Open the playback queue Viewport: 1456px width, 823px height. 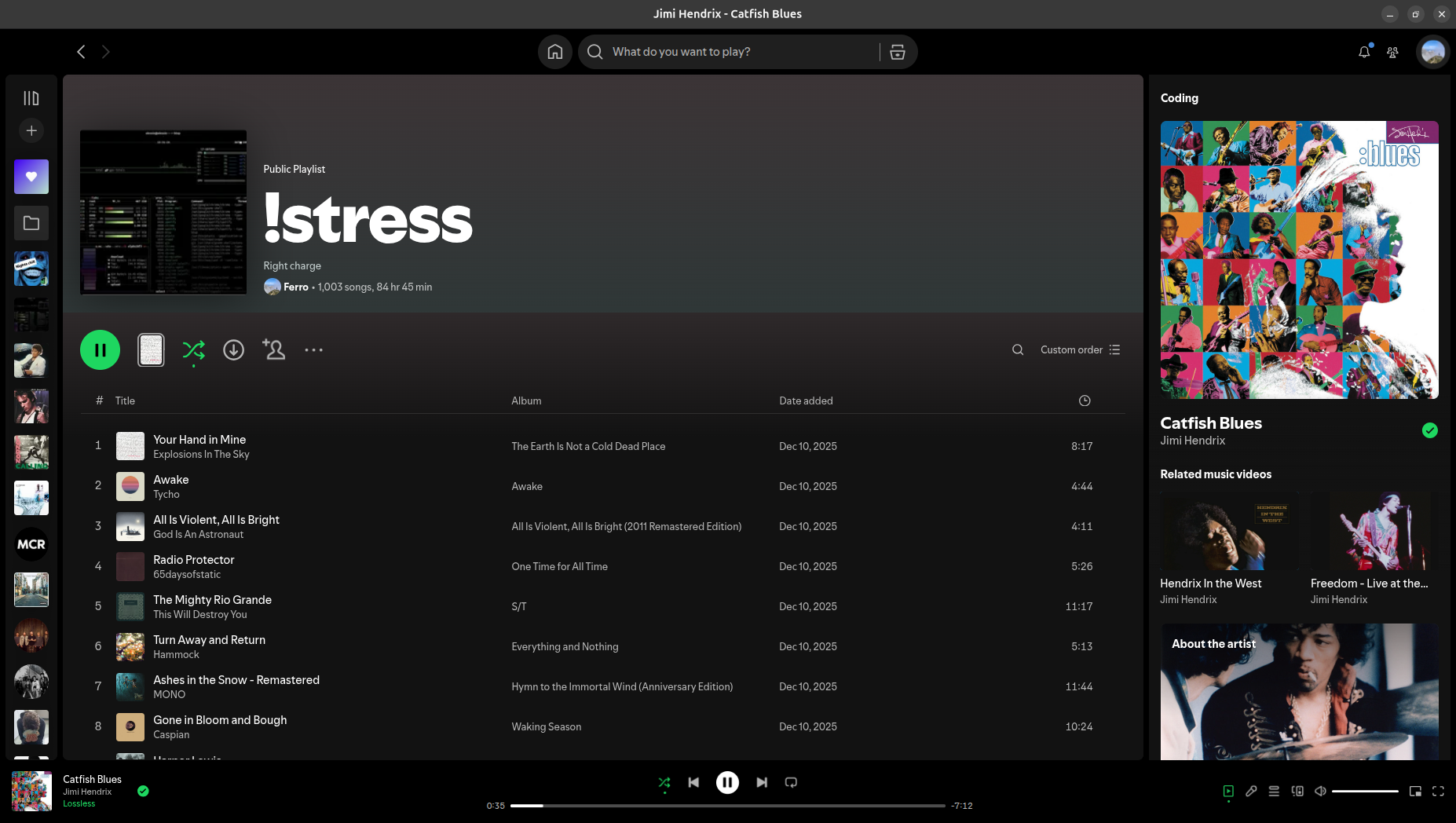pyautogui.click(x=1274, y=791)
